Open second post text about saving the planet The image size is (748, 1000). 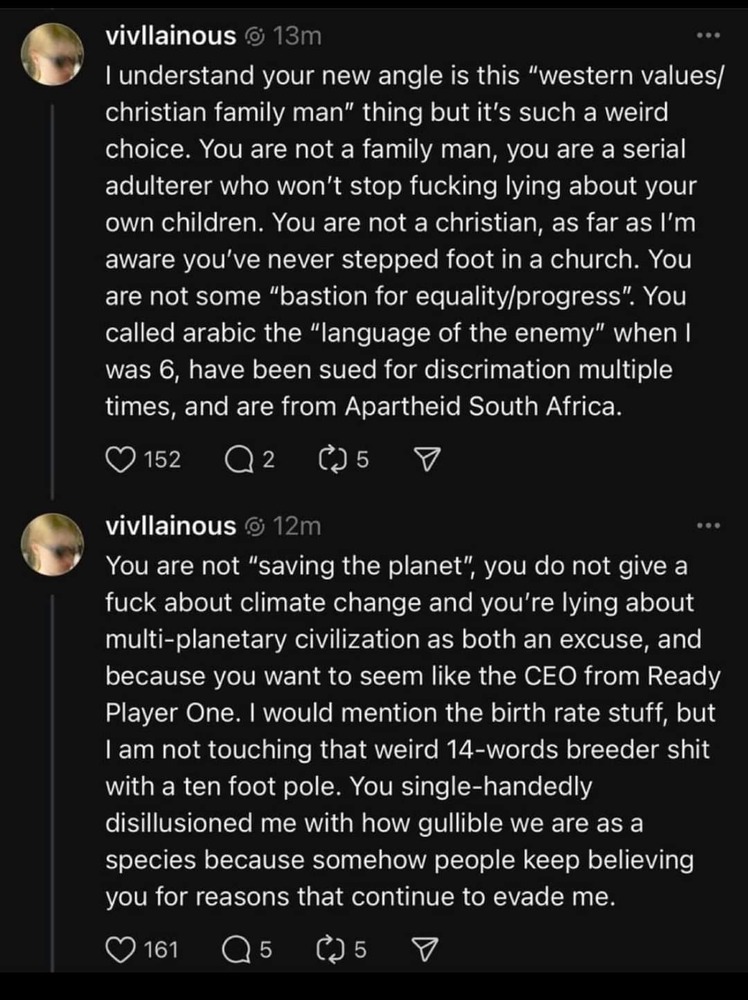click(x=413, y=731)
